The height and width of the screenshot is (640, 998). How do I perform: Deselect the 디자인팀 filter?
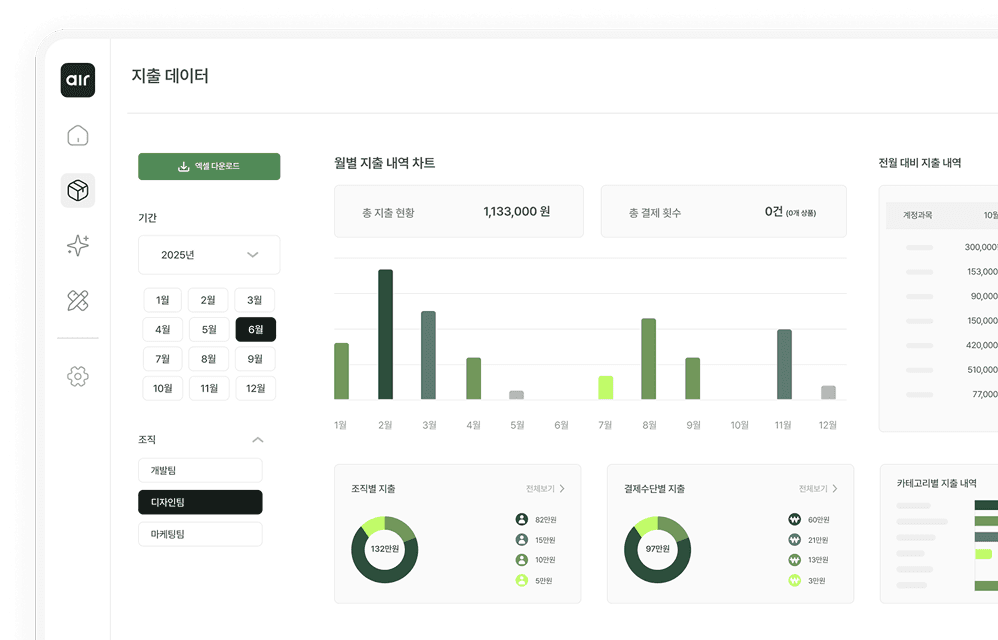[200, 502]
